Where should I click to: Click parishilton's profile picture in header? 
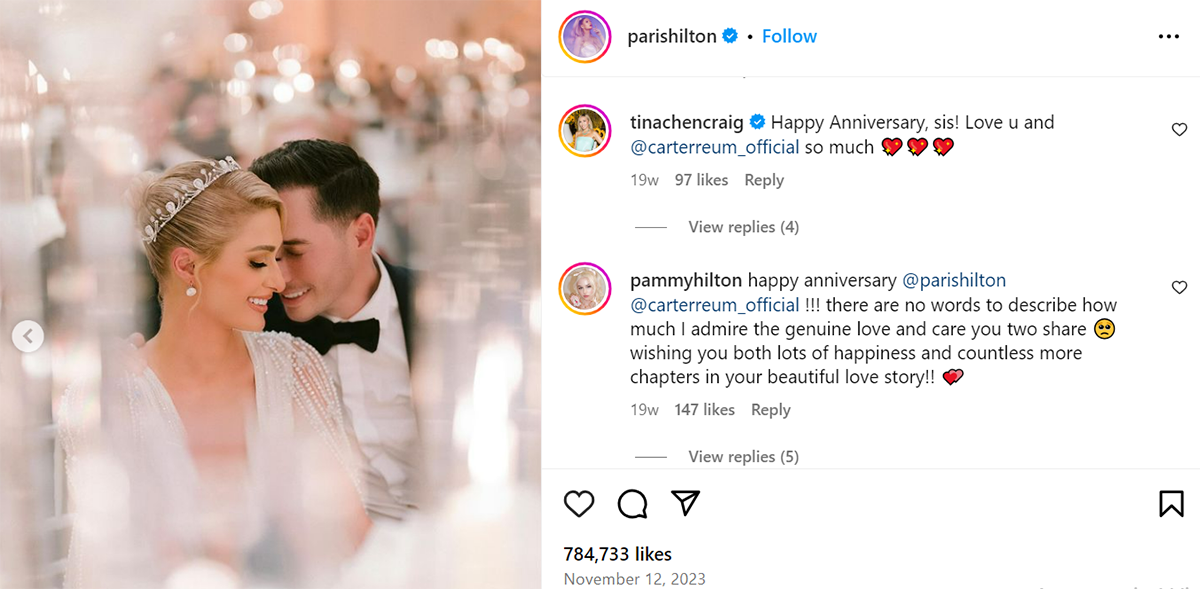tap(584, 37)
